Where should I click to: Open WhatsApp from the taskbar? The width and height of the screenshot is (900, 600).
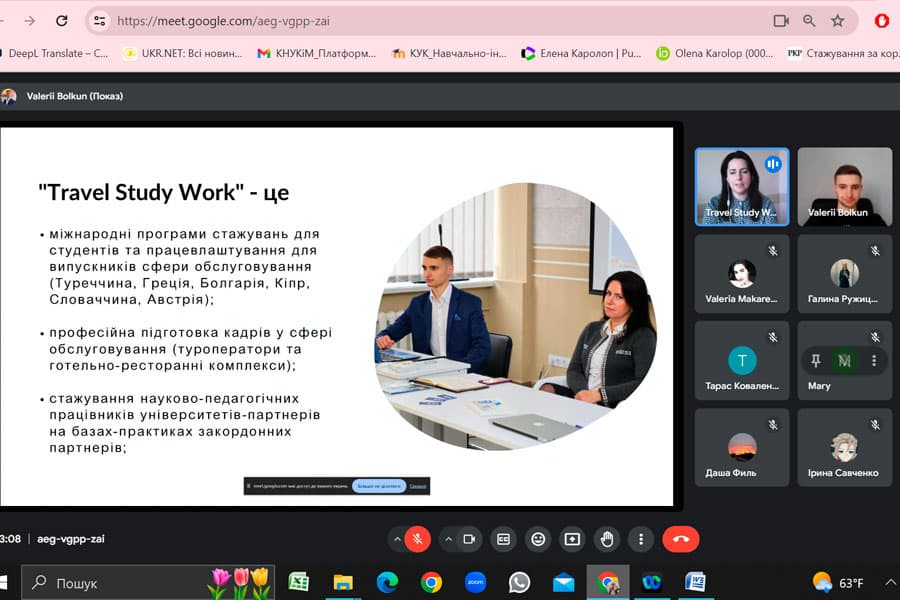[x=519, y=582]
